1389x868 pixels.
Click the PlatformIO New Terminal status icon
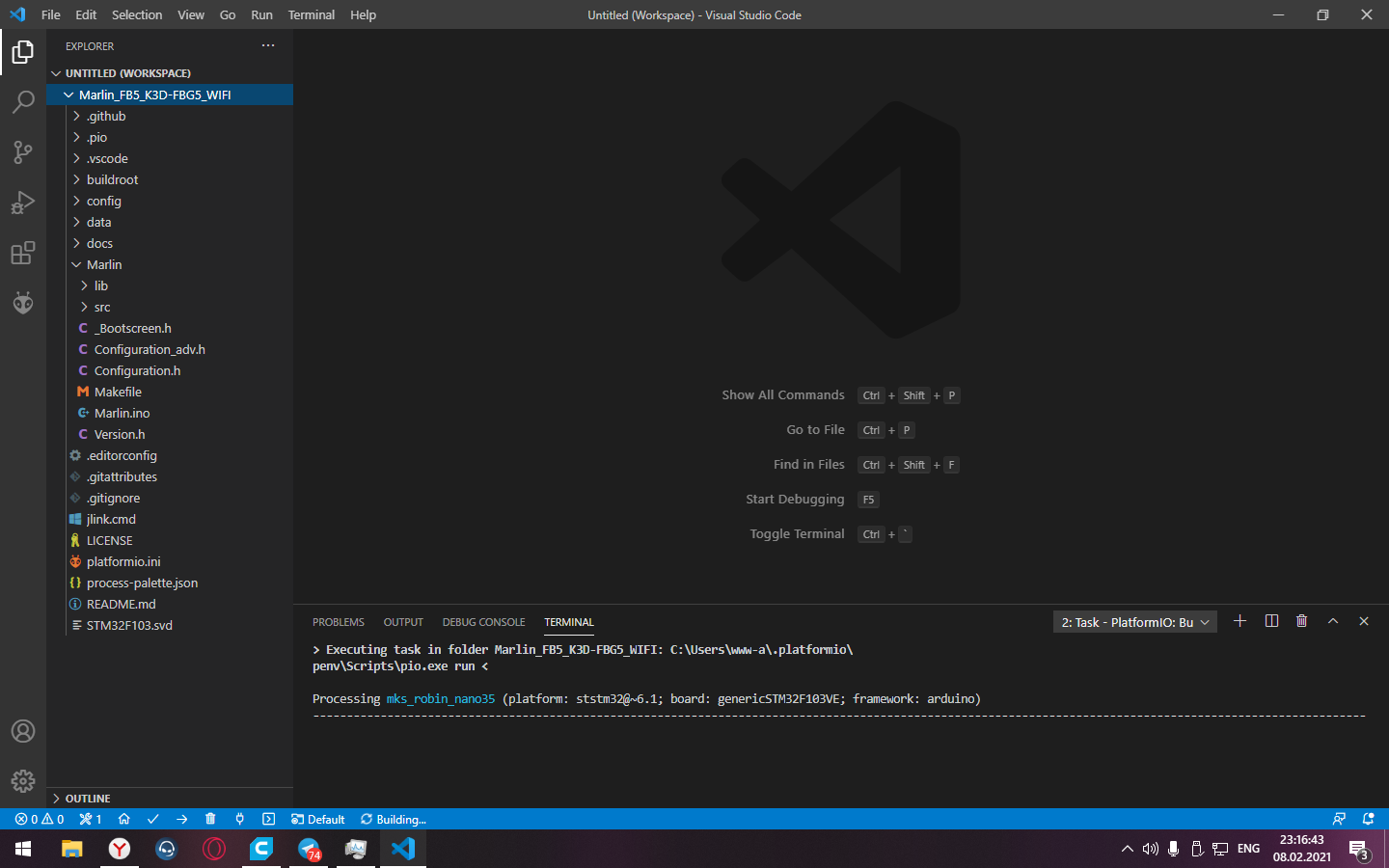coord(268,819)
